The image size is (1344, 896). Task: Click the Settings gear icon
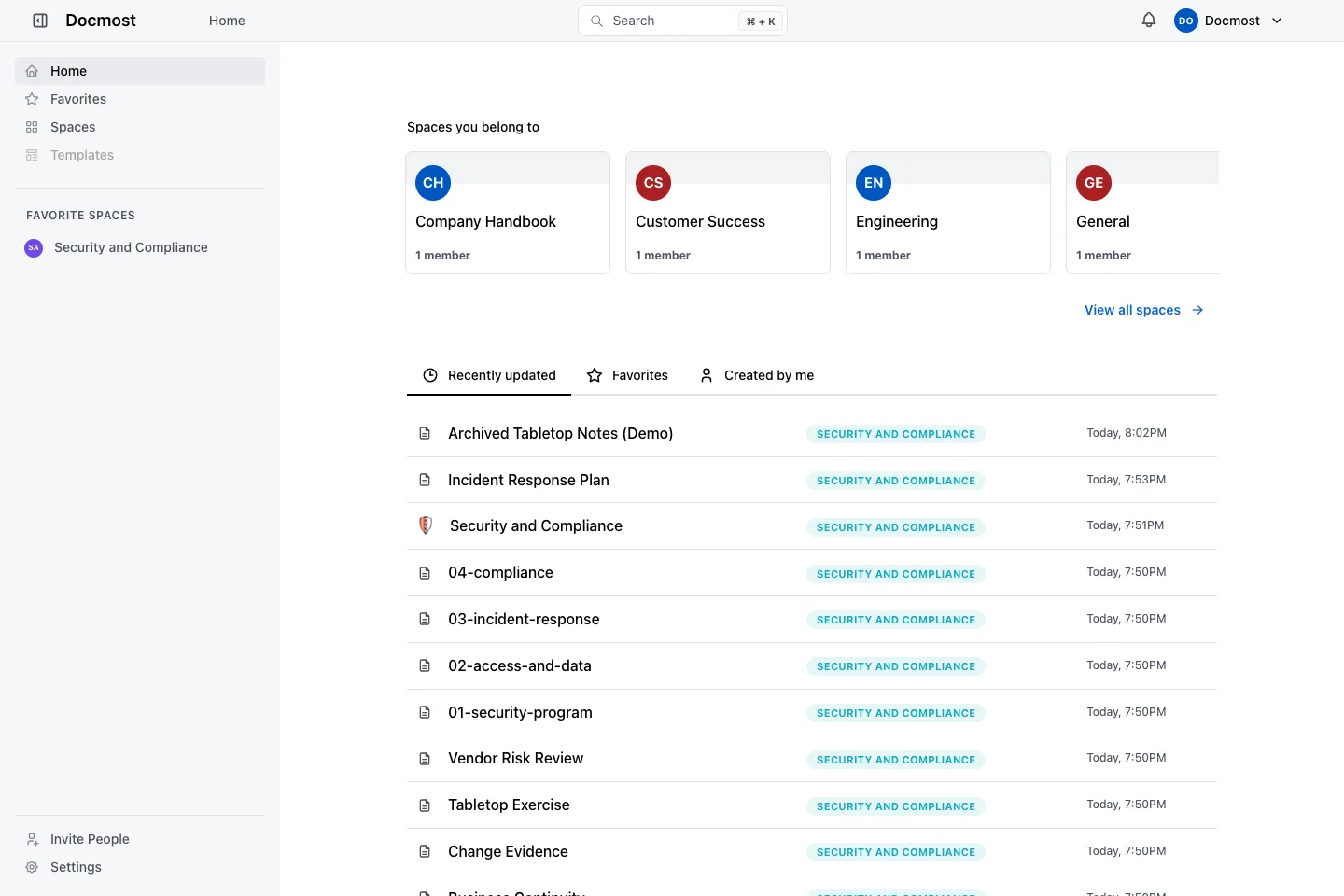pos(32,867)
